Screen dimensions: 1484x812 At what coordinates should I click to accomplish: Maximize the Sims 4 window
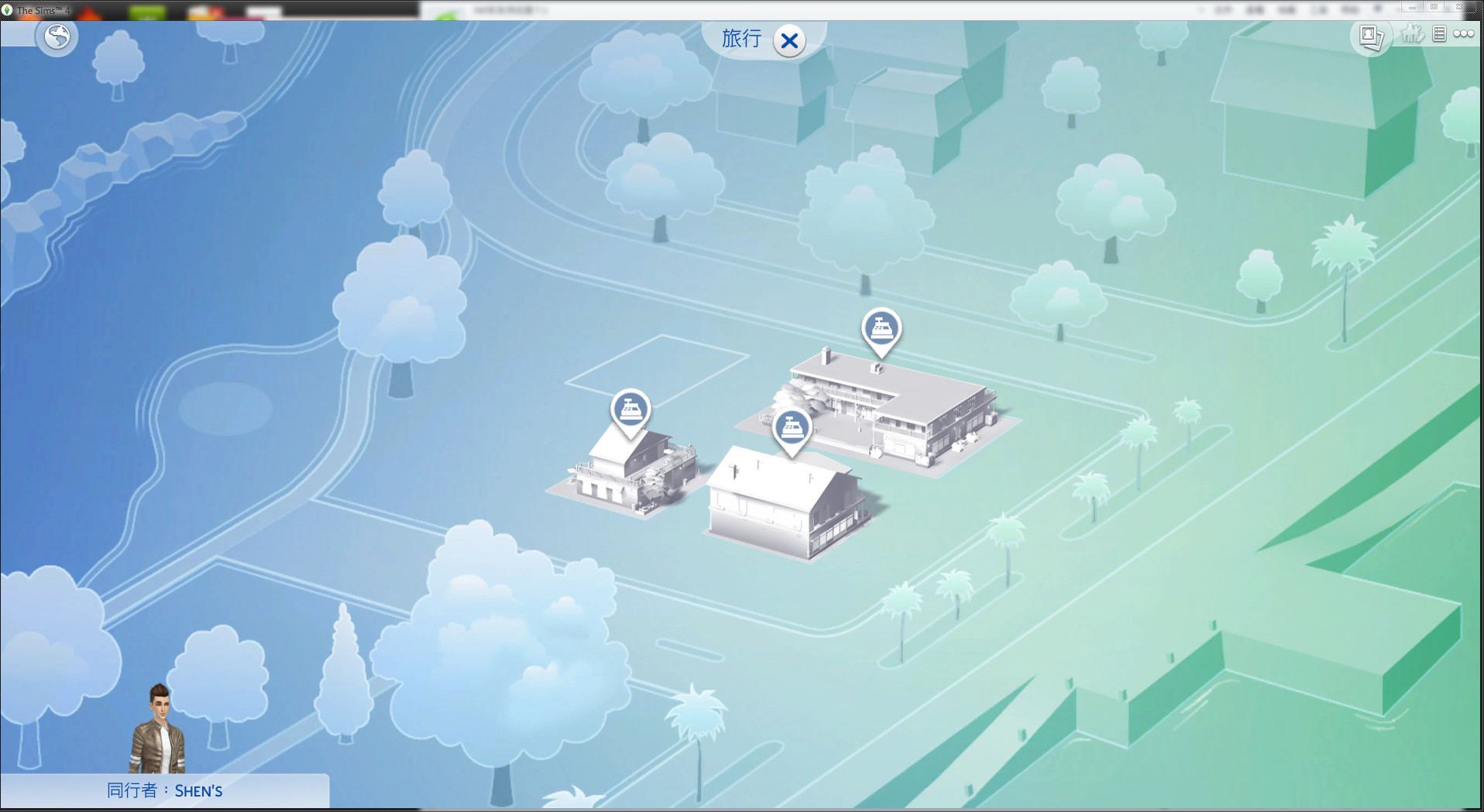[x=1434, y=7]
